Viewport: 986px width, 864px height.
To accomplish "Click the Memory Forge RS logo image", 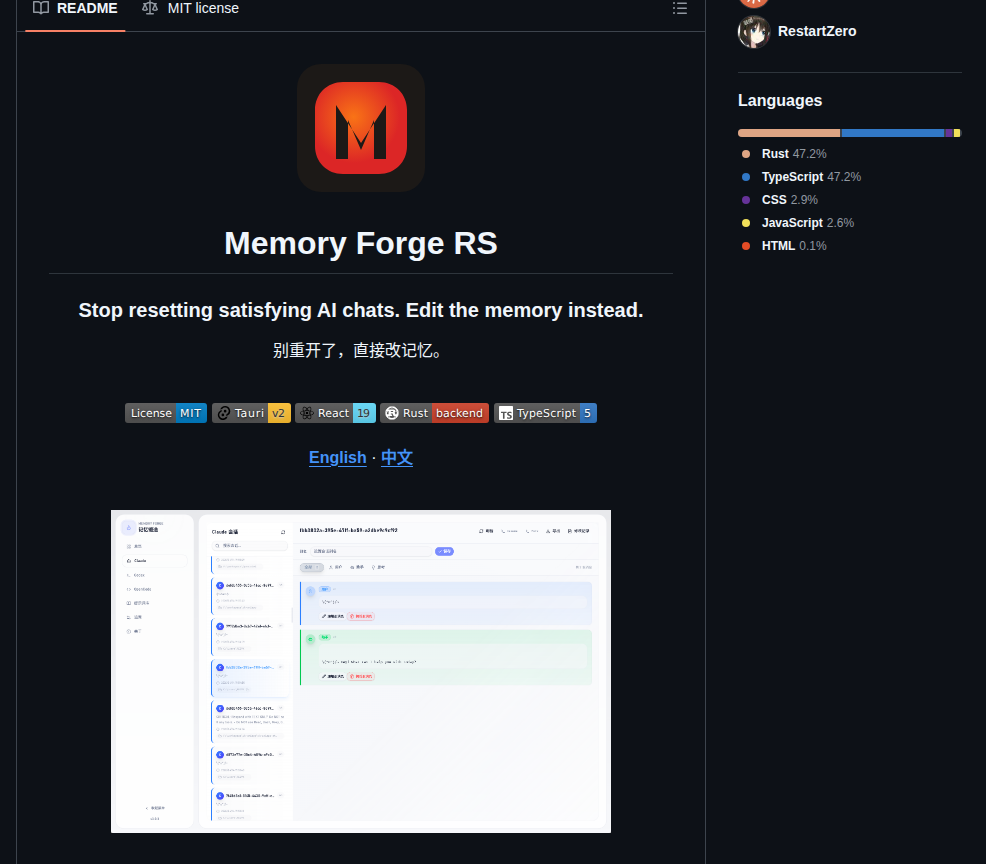I will coord(361,128).
